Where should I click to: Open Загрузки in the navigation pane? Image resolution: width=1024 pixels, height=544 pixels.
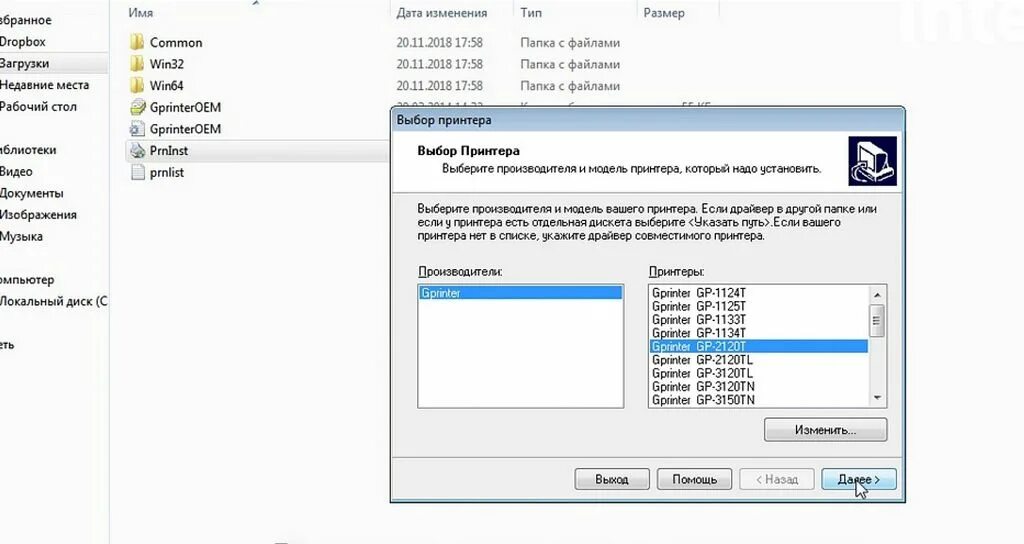[25, 63]
